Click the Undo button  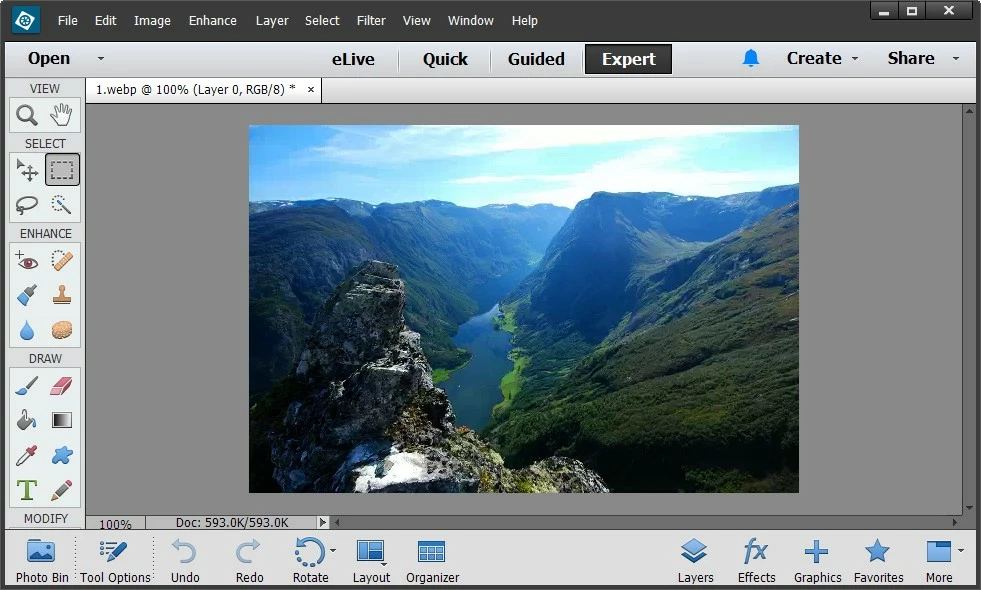[x=185, y=561]
